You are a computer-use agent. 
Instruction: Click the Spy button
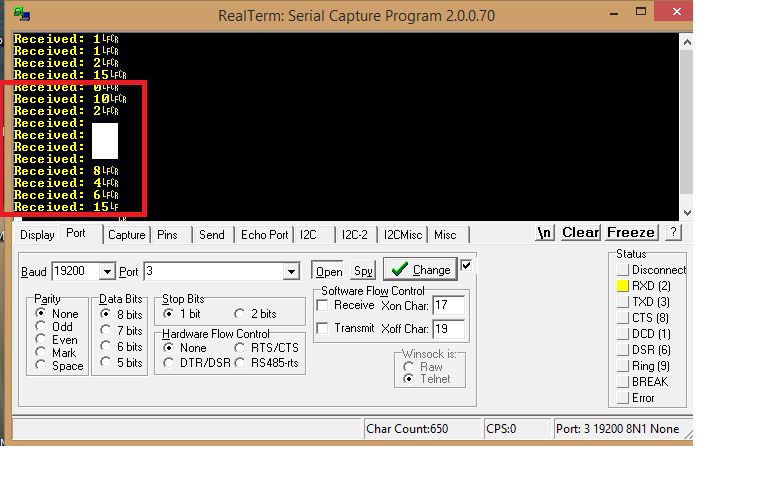363,271
